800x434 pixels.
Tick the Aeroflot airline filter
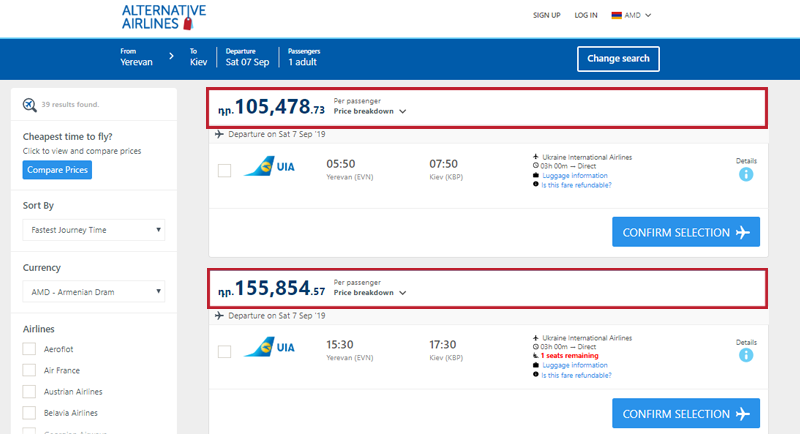(x=29, y=349)
